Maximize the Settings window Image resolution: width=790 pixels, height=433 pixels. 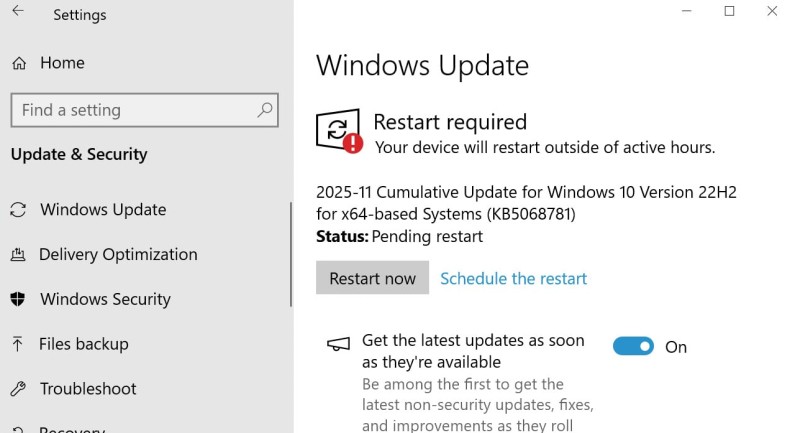pos(729,11)
